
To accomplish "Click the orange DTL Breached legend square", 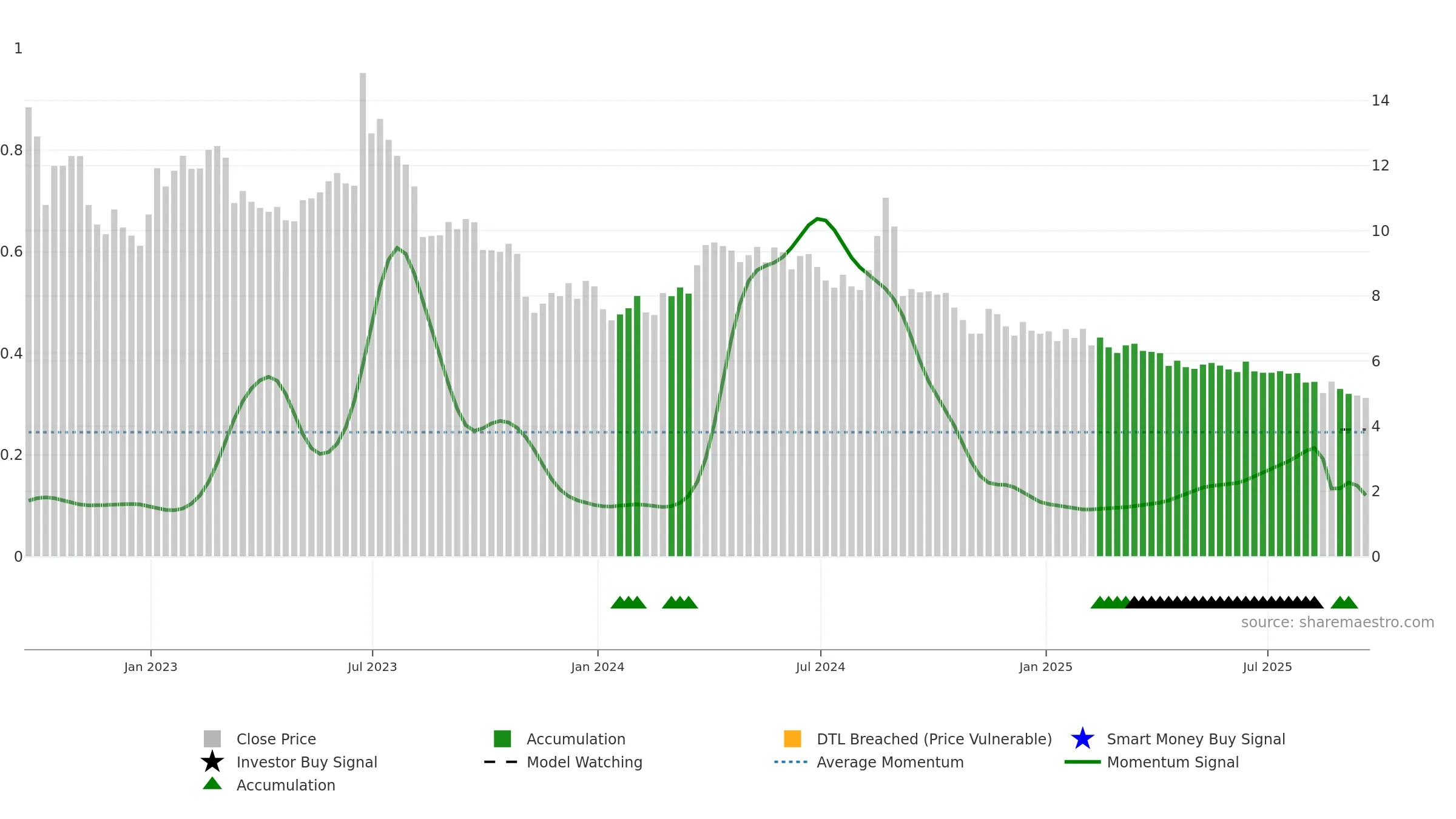I will [792, 739].
